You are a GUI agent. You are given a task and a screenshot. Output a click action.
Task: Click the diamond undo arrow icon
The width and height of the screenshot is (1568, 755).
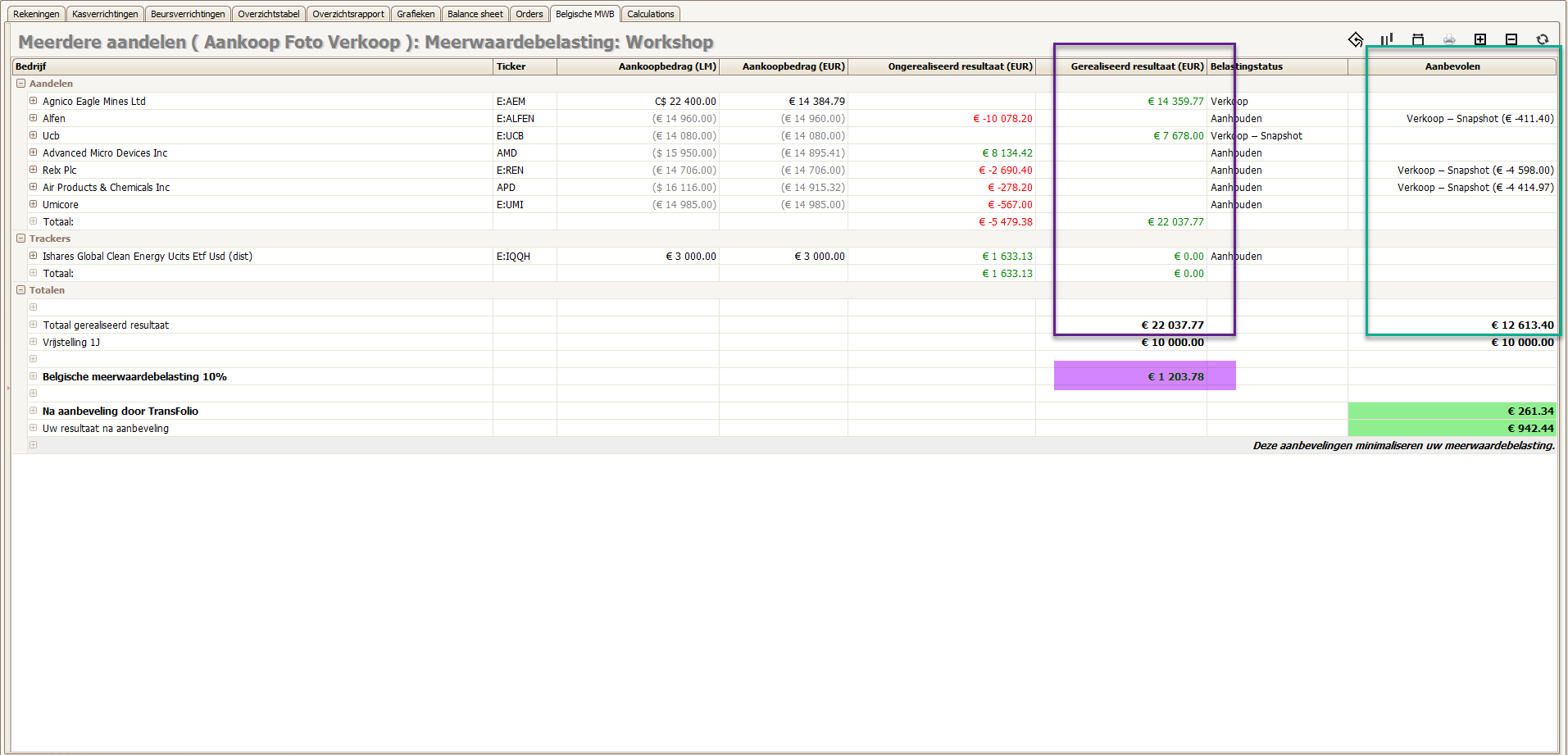[x=1356, y=39]
